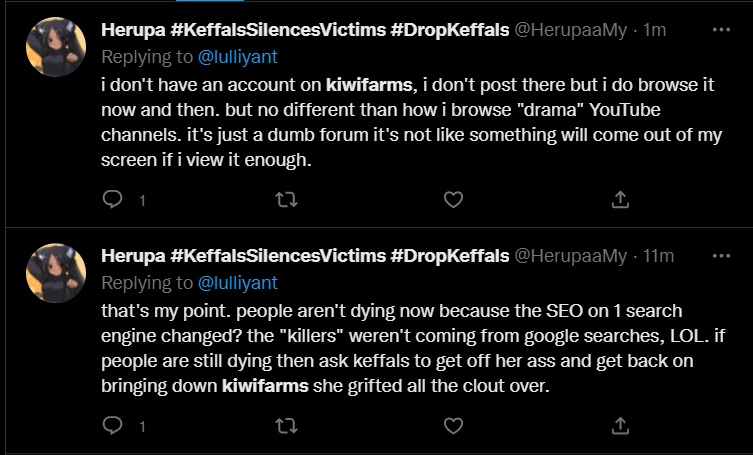Open more options on the second tweet
753x455 pixels.
point(720,256)
